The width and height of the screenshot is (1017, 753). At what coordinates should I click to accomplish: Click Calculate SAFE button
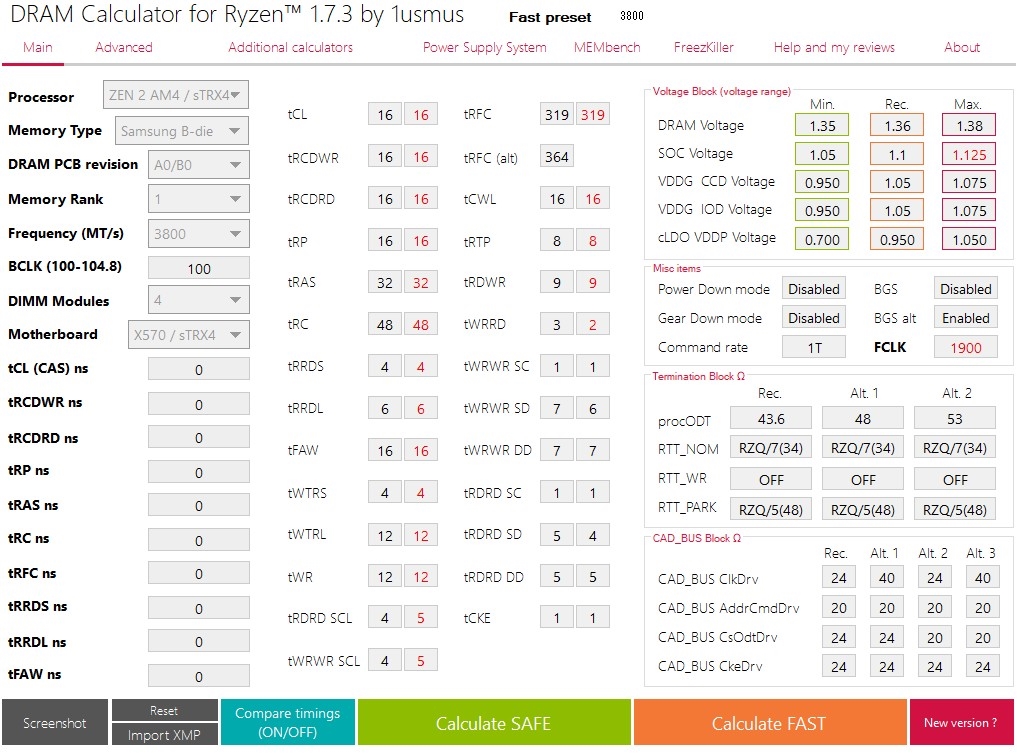pos(494,723)
